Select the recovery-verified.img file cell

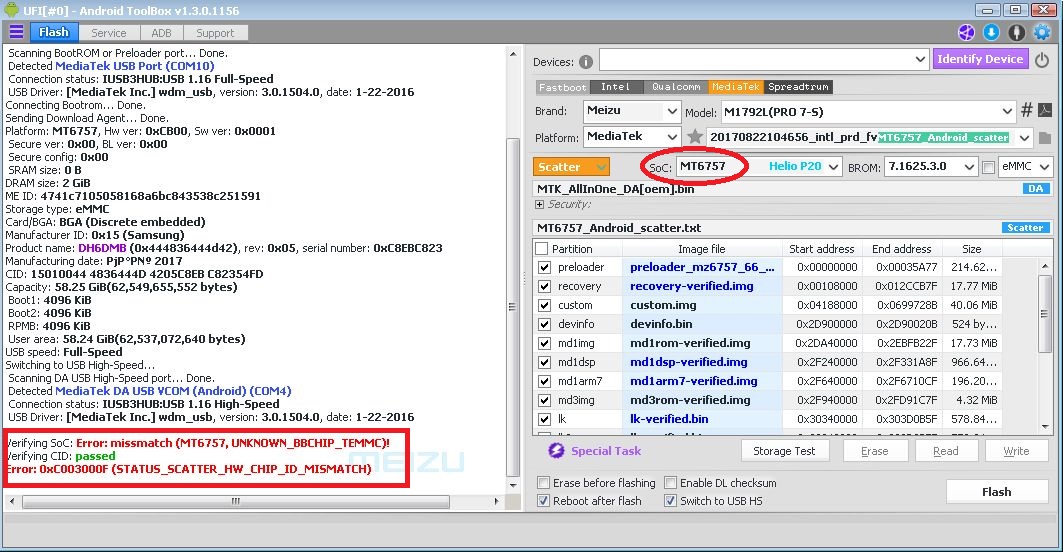click(x=702, y=286)
